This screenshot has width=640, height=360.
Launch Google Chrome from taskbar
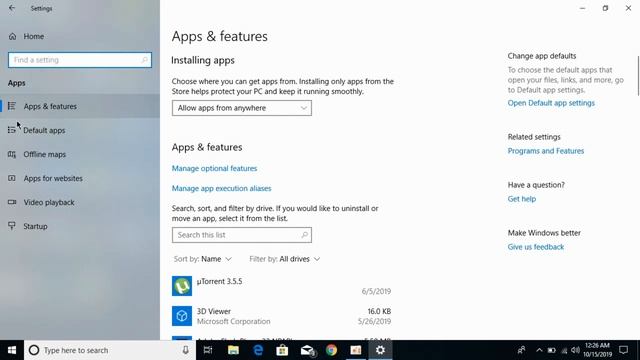(331, 350)
